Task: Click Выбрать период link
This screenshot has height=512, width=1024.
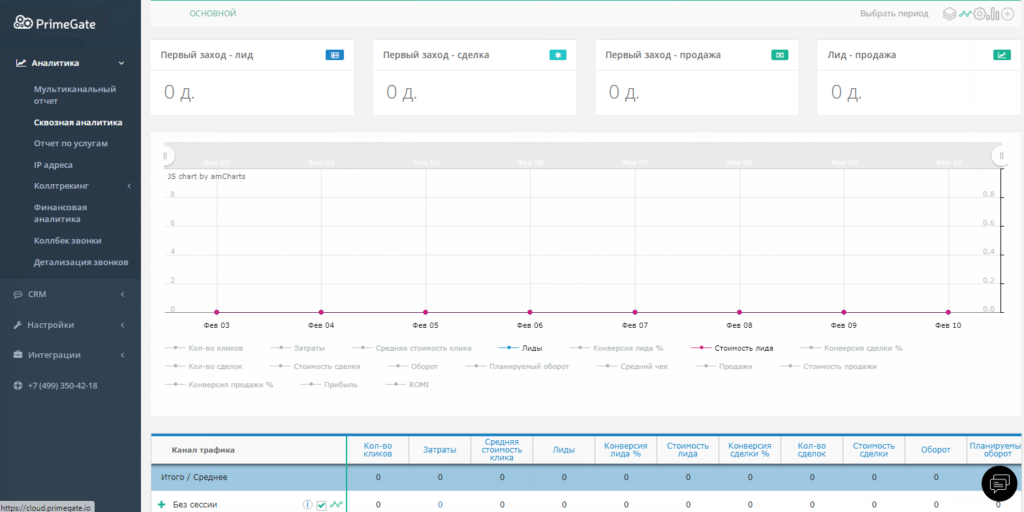Action: pos(894,14)
